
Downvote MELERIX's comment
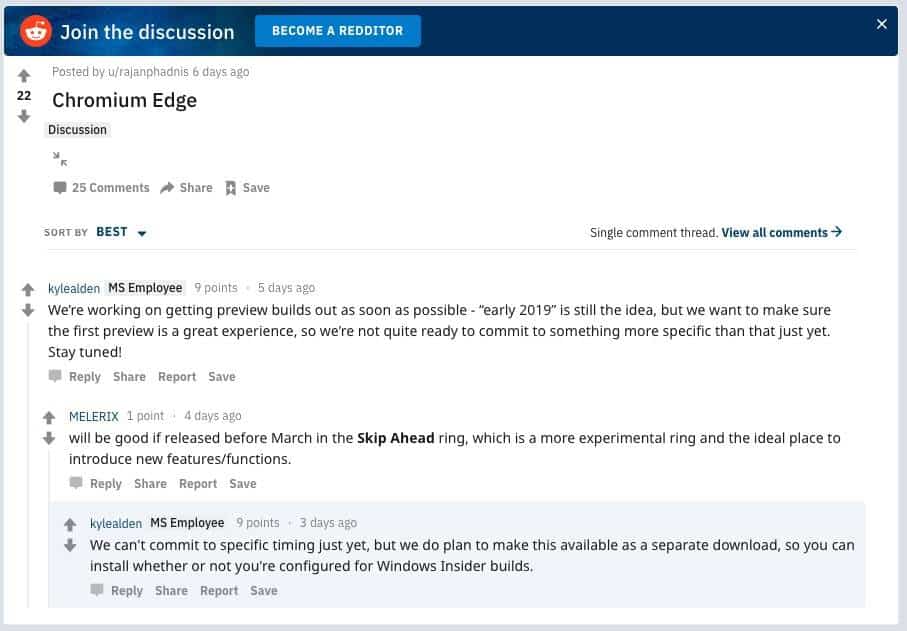(x=49, y=438)
